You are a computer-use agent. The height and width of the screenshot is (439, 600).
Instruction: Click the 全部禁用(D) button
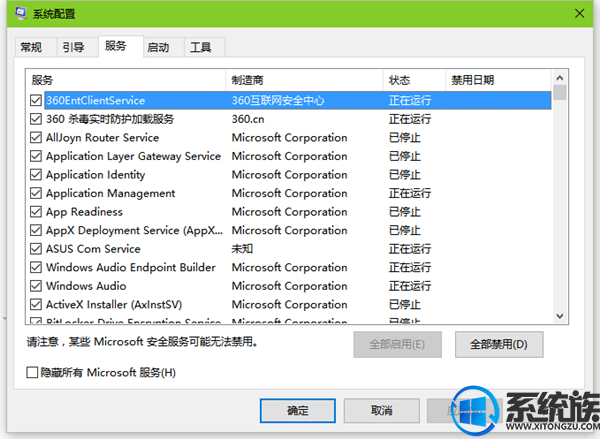(x=499, y=344)
